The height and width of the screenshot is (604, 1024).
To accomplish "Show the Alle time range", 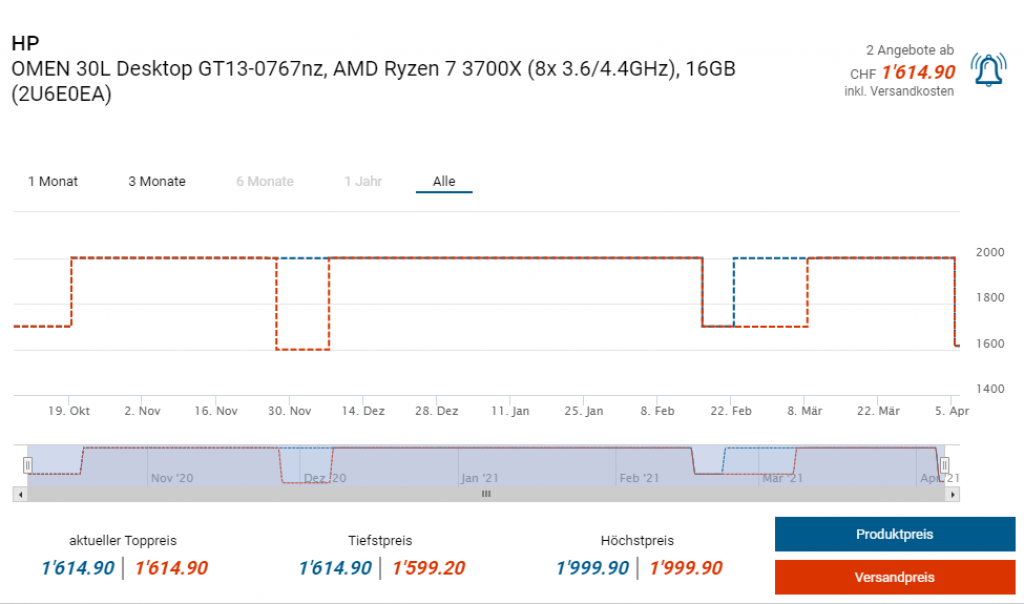I will point(444,181).
